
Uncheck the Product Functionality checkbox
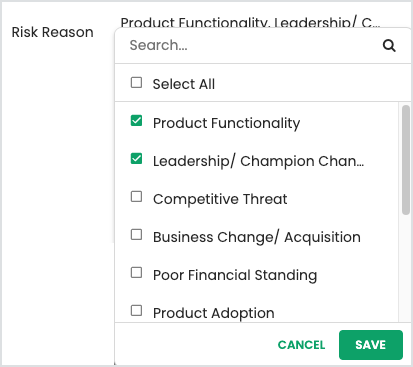136,121
